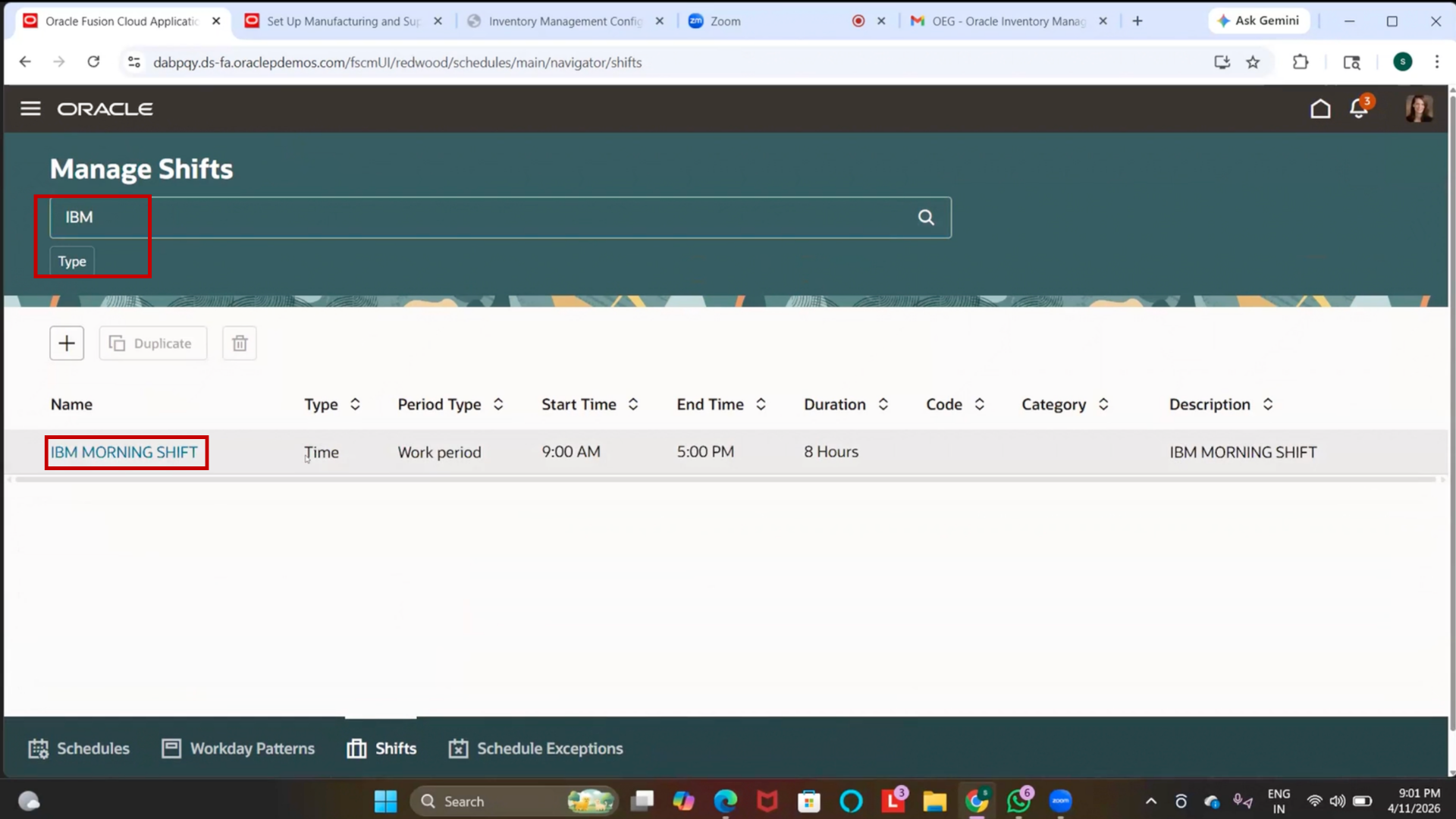Open Chrome three-dot menu
Screen dimensions: 1456x819
pyautogui.click(x=1436, y=62)
